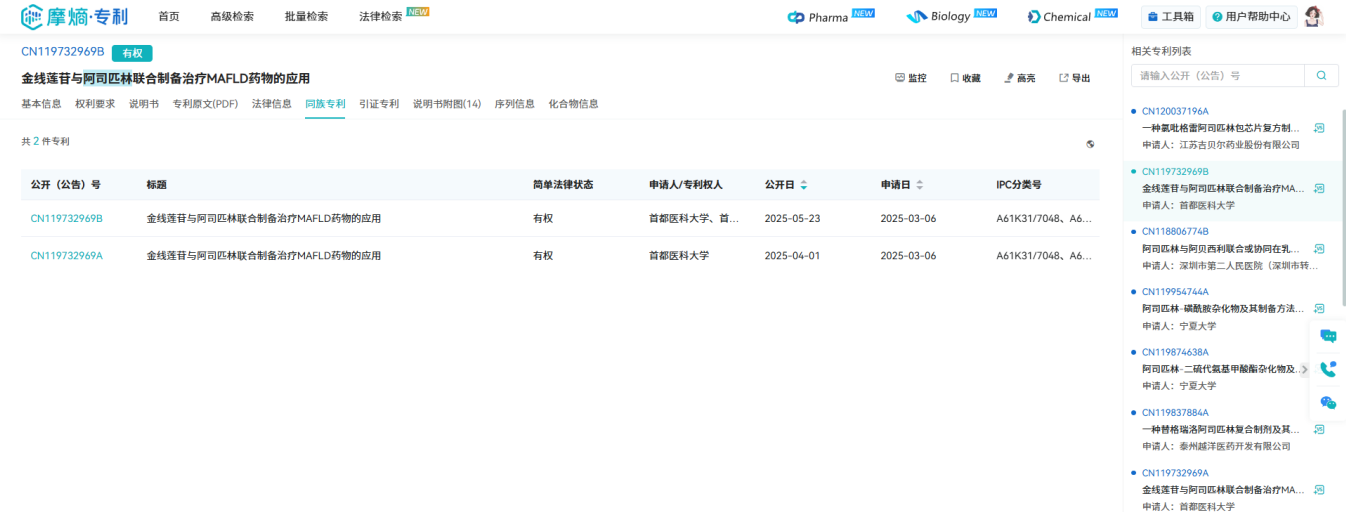The width and height of the screenshot is (1346, 512).
Task: Click the globe icon above the table
Action: (x=1090, y=144)
